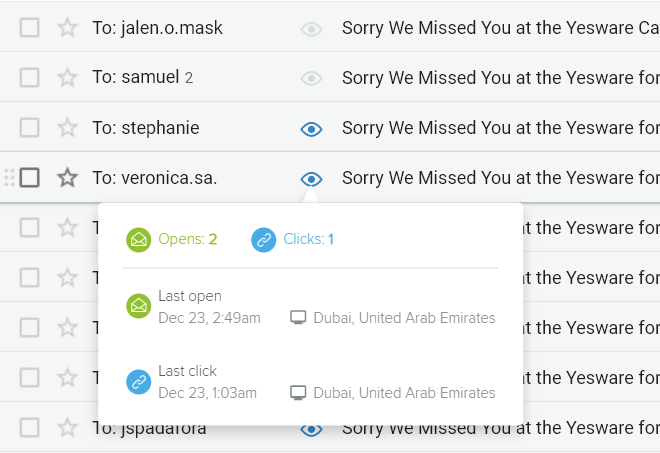
Task: Click the gray eye icon for jalen.o.mask
Action: [x=312, y=29]
